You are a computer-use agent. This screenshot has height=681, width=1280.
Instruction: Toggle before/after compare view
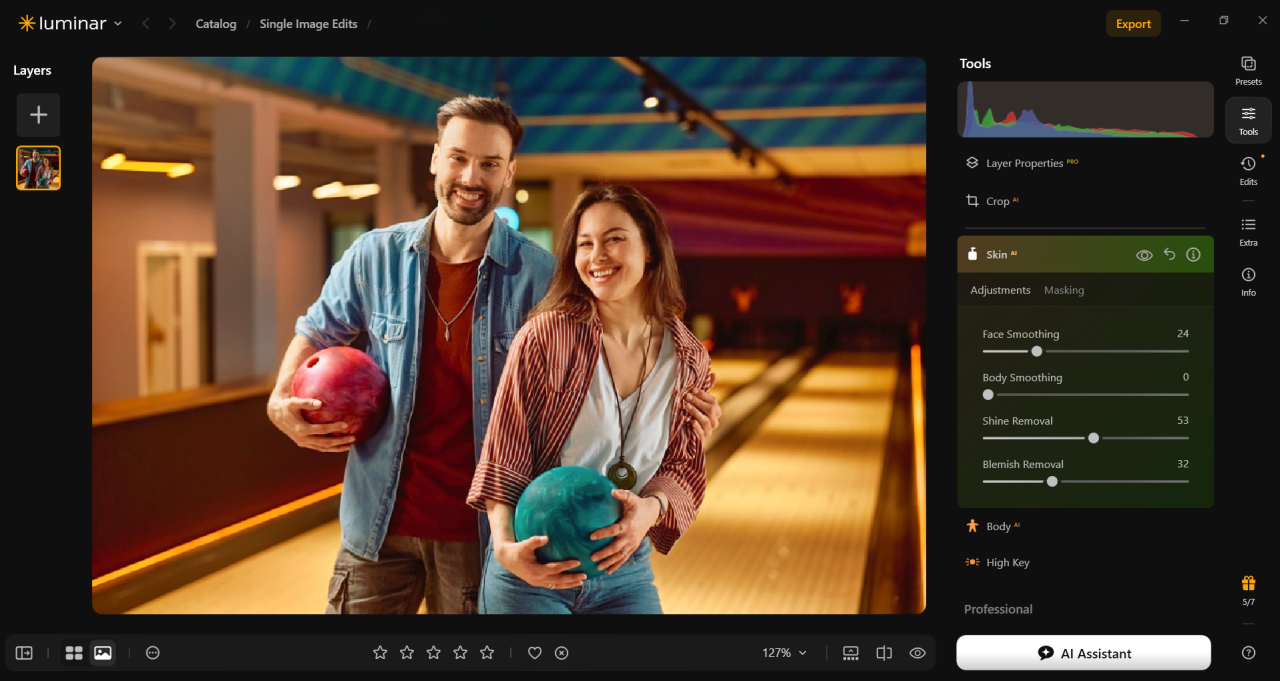(884, 653)
